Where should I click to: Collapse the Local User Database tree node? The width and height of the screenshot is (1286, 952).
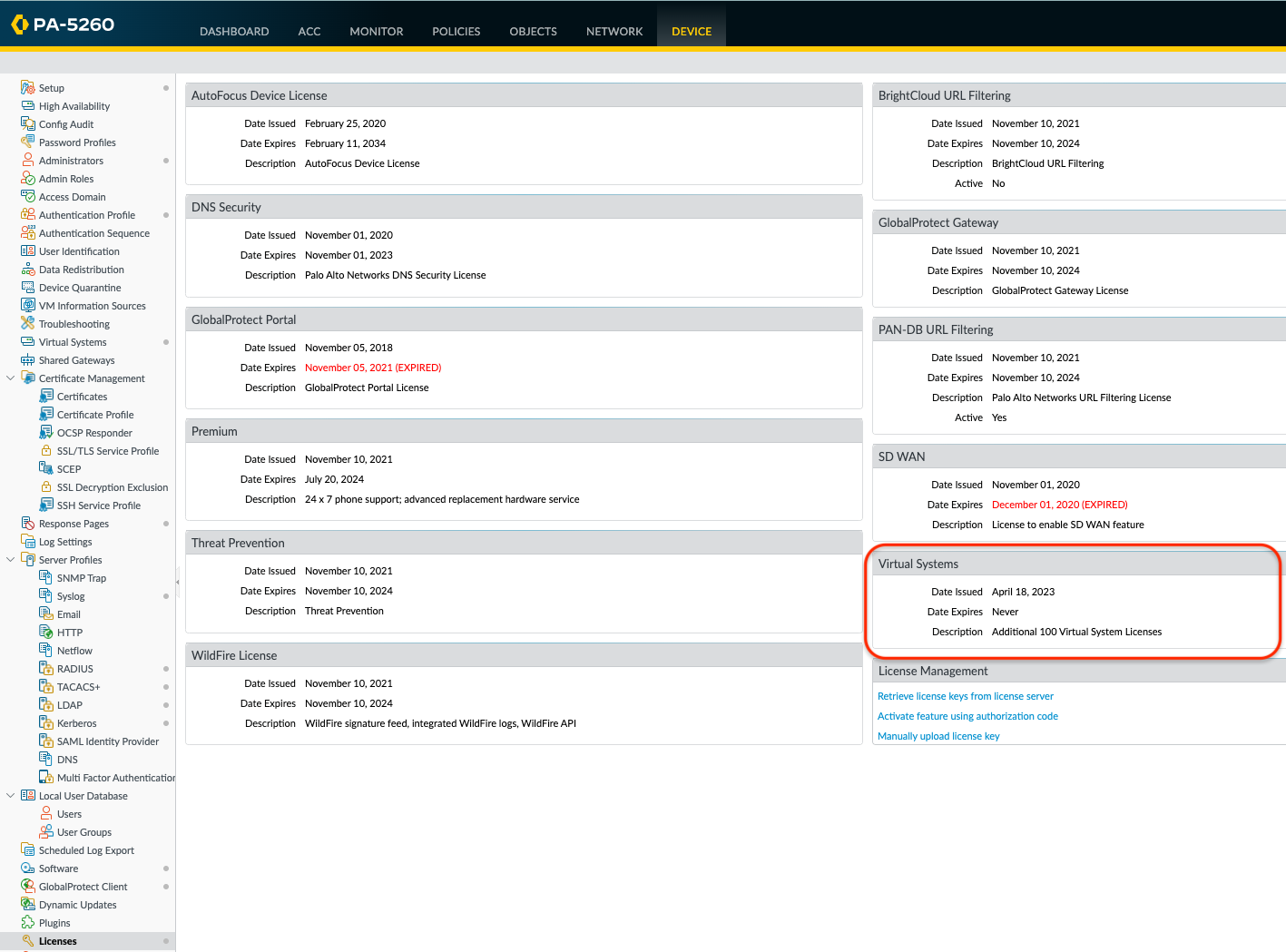tap(11, 796)
